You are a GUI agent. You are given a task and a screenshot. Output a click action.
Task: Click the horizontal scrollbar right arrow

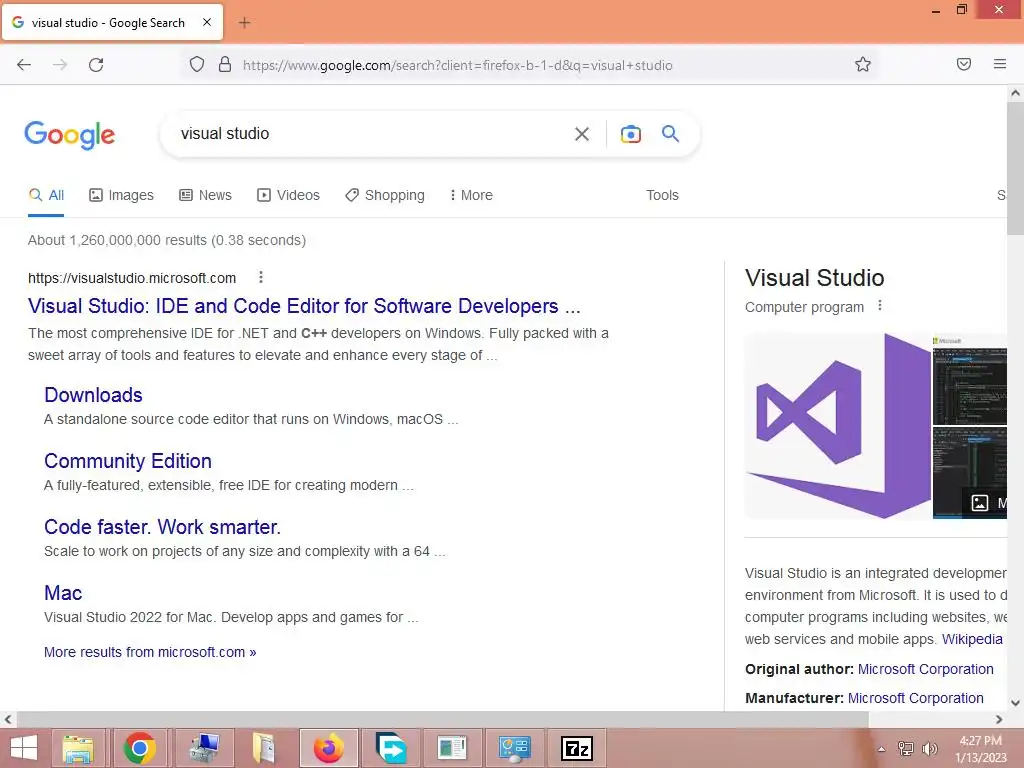(999, 720)
